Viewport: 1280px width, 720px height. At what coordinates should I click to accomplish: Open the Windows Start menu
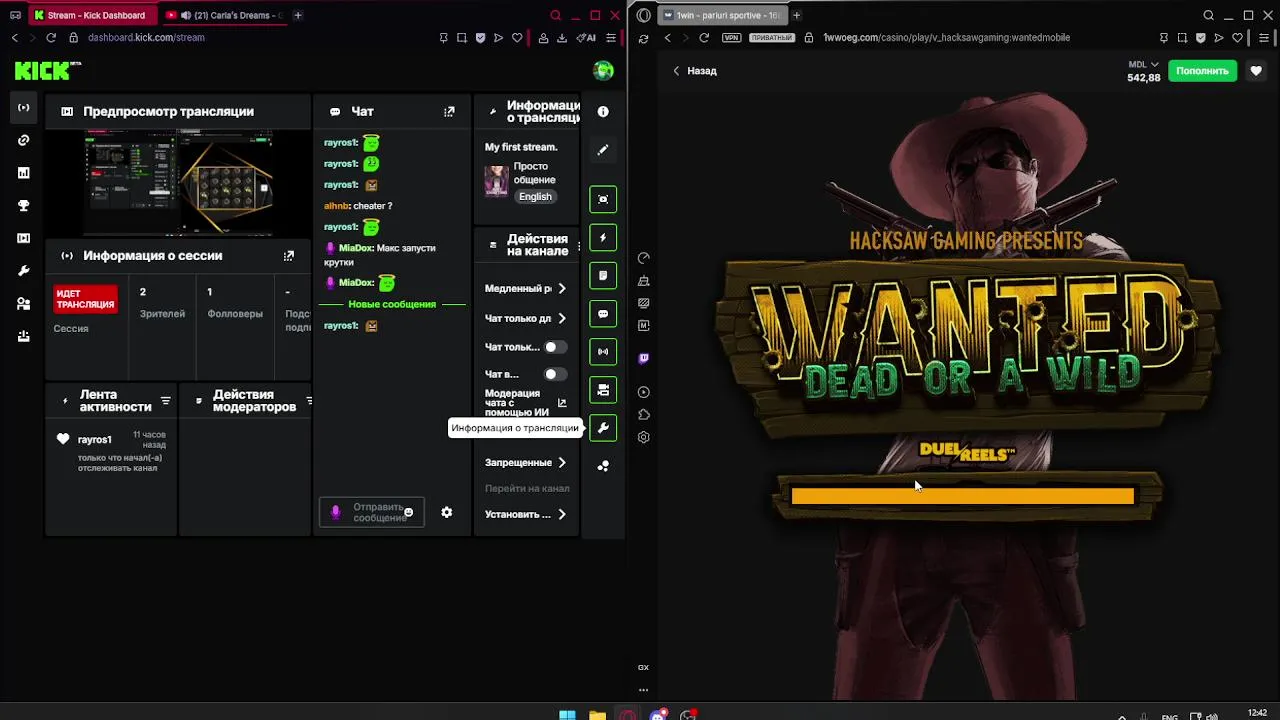click(567, 715)
